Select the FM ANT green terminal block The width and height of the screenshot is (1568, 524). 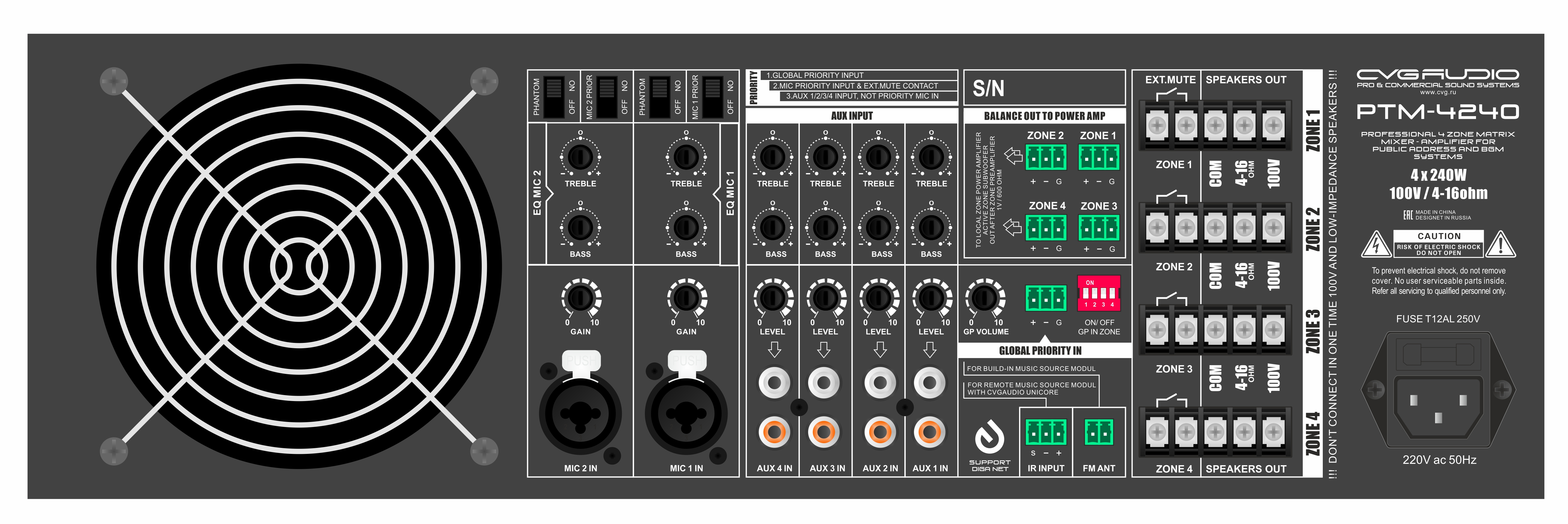[1099, 432]
